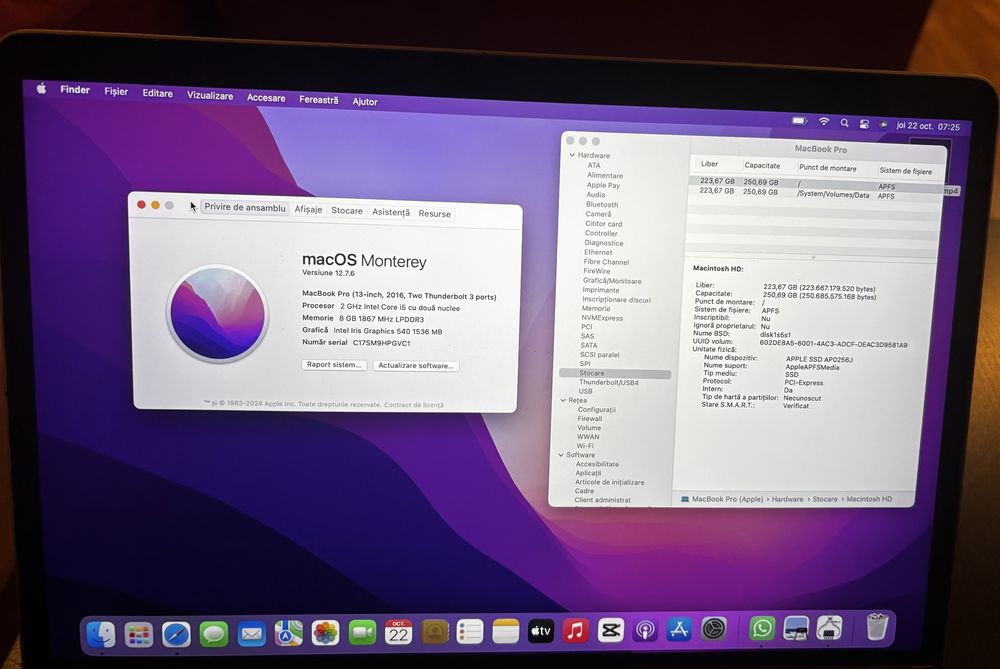Open Maps from the dock
1000x669 pixels.
(288, 633)
